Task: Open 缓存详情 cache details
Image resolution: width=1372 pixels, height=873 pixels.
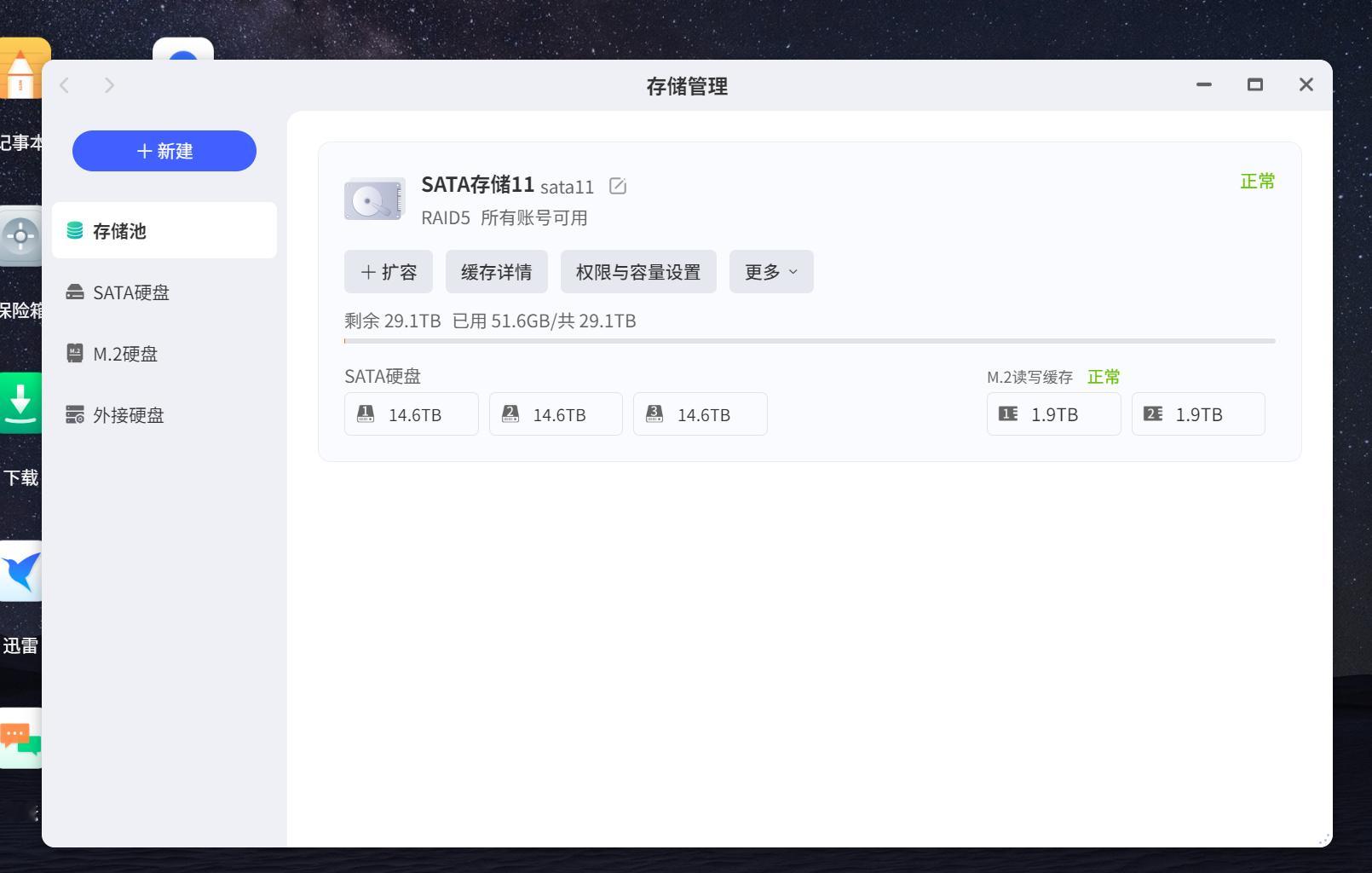Action: [x=497, y=272]
